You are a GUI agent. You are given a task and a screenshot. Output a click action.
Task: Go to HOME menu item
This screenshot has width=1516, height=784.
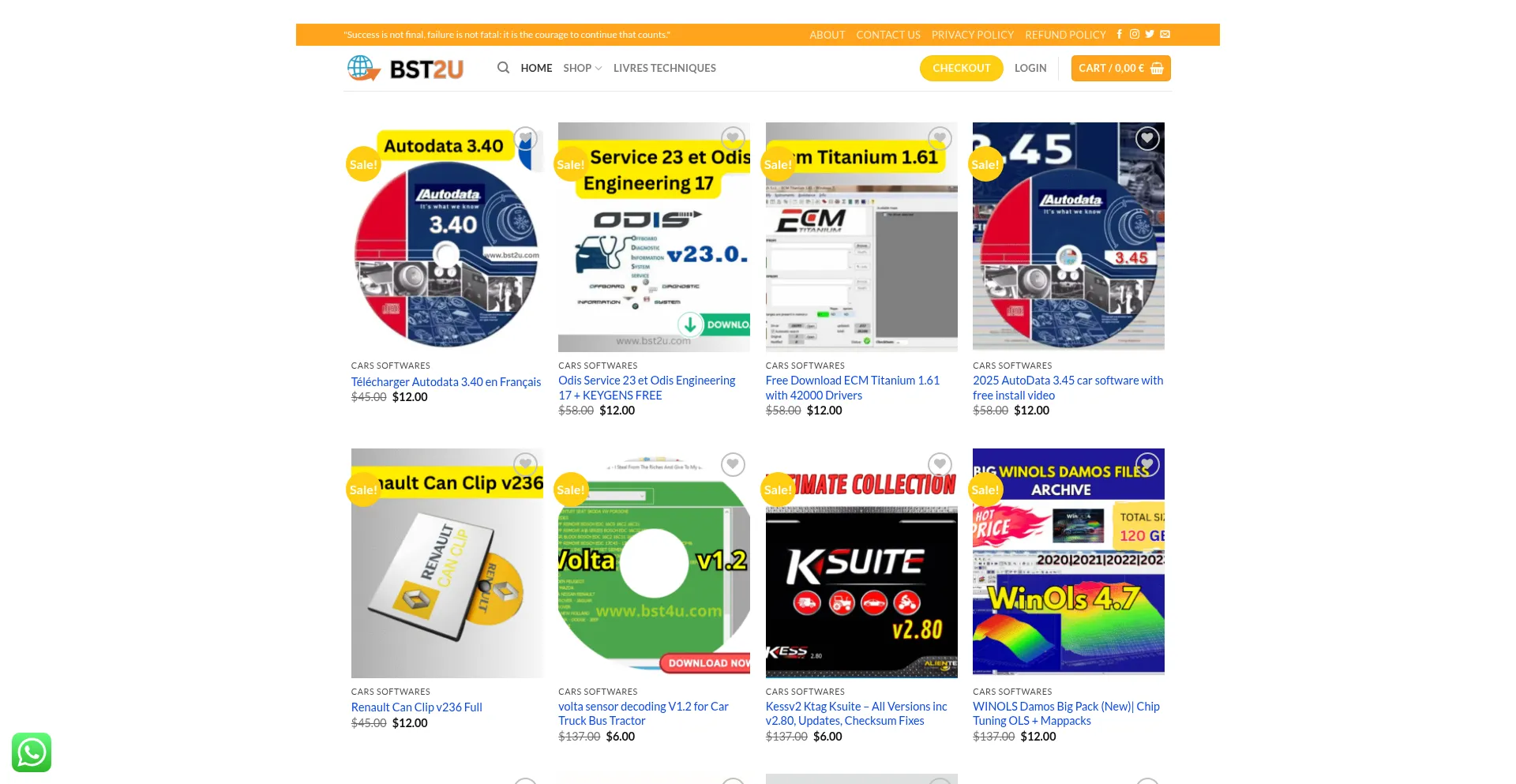coord(536,68)
